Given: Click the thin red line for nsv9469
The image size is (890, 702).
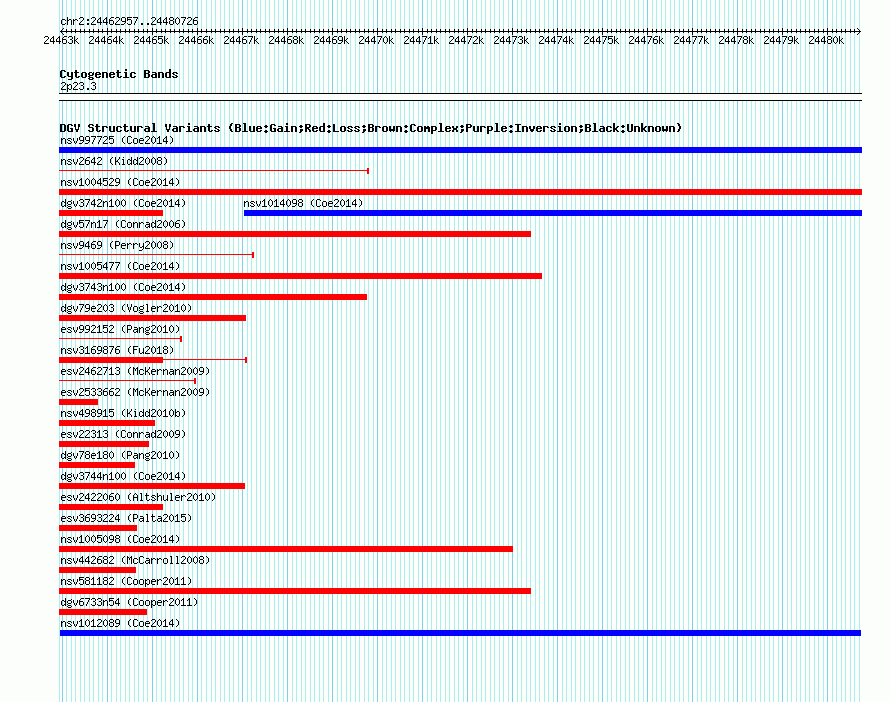Looking at the screenshot, I should coord(156,255).
